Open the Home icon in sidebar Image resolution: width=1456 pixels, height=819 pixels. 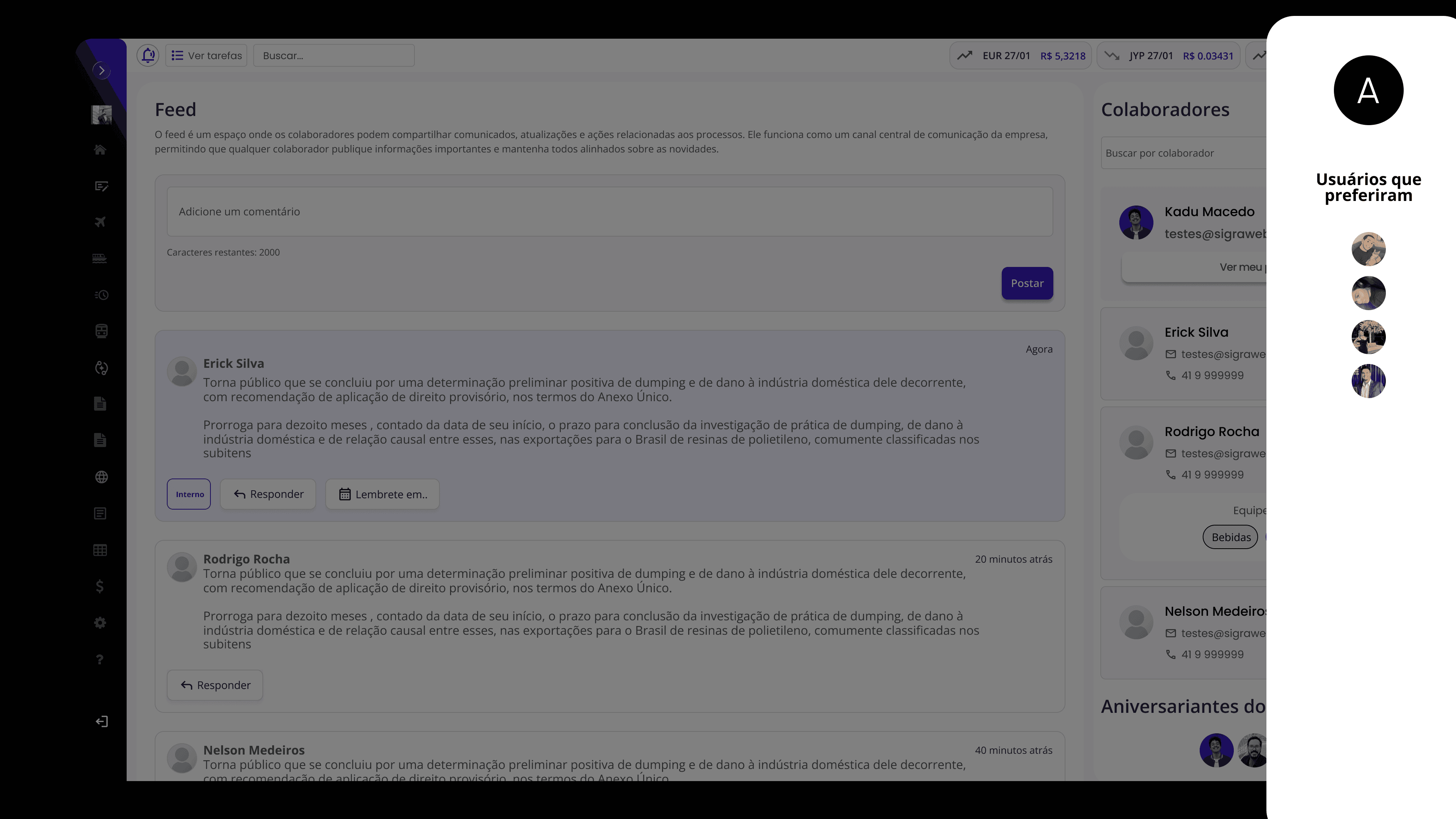click(x=100, y=150)
